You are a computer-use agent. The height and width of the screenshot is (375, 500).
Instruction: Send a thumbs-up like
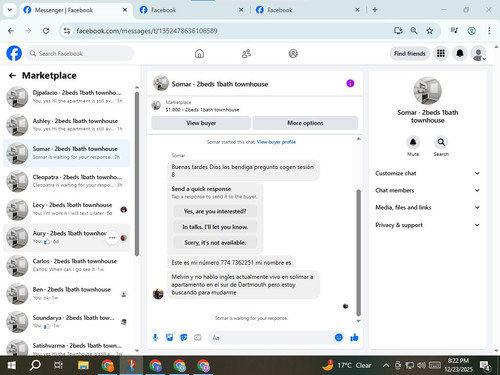(354, 338)
